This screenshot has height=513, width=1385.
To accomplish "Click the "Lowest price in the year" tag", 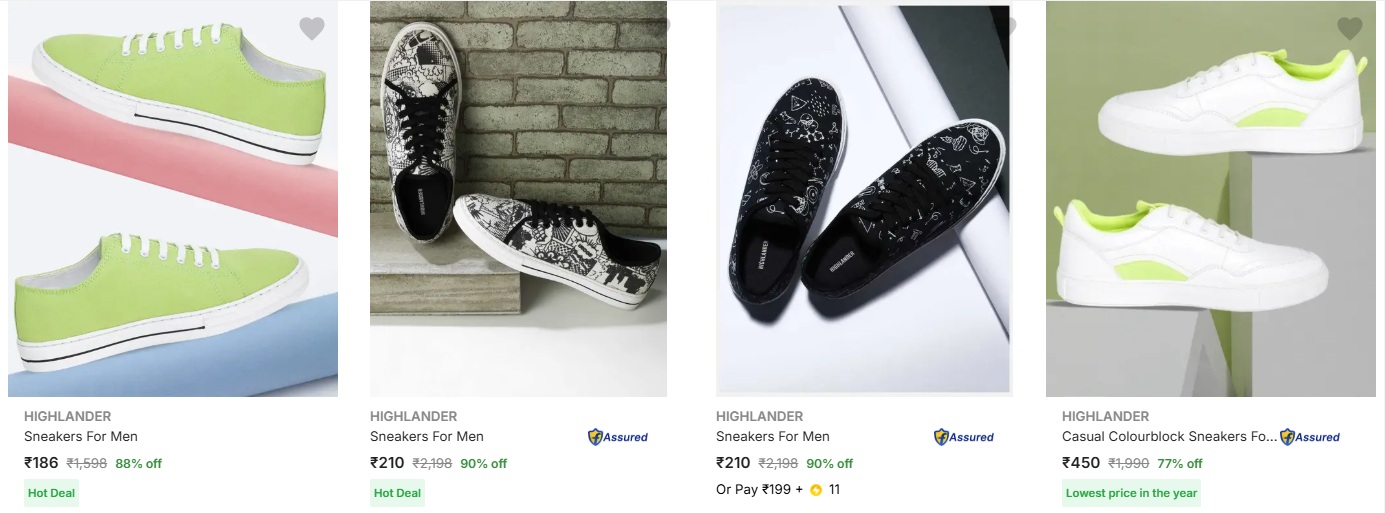I will coord(1131,493).
